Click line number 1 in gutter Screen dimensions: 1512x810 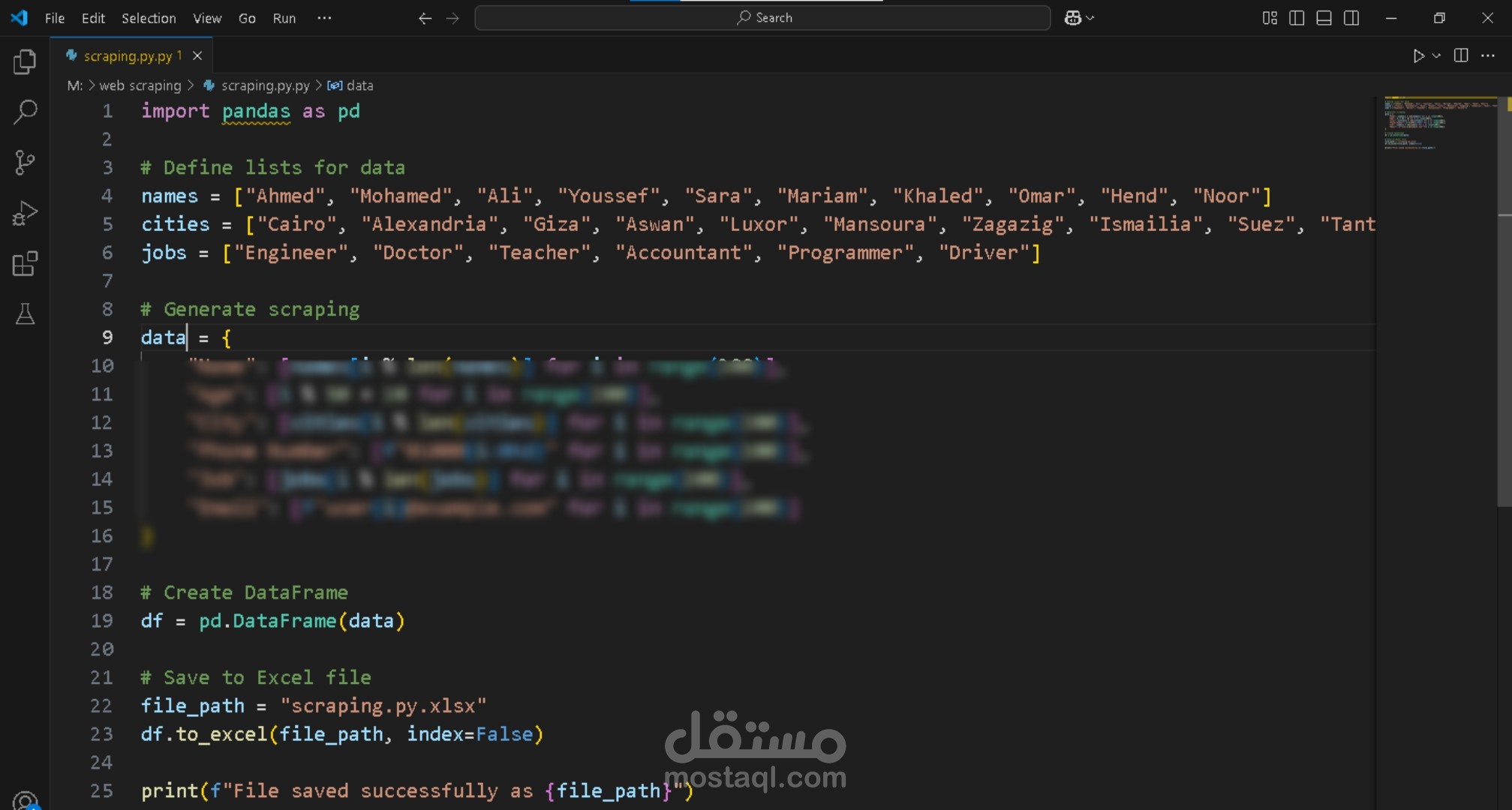tap(107, 111)
